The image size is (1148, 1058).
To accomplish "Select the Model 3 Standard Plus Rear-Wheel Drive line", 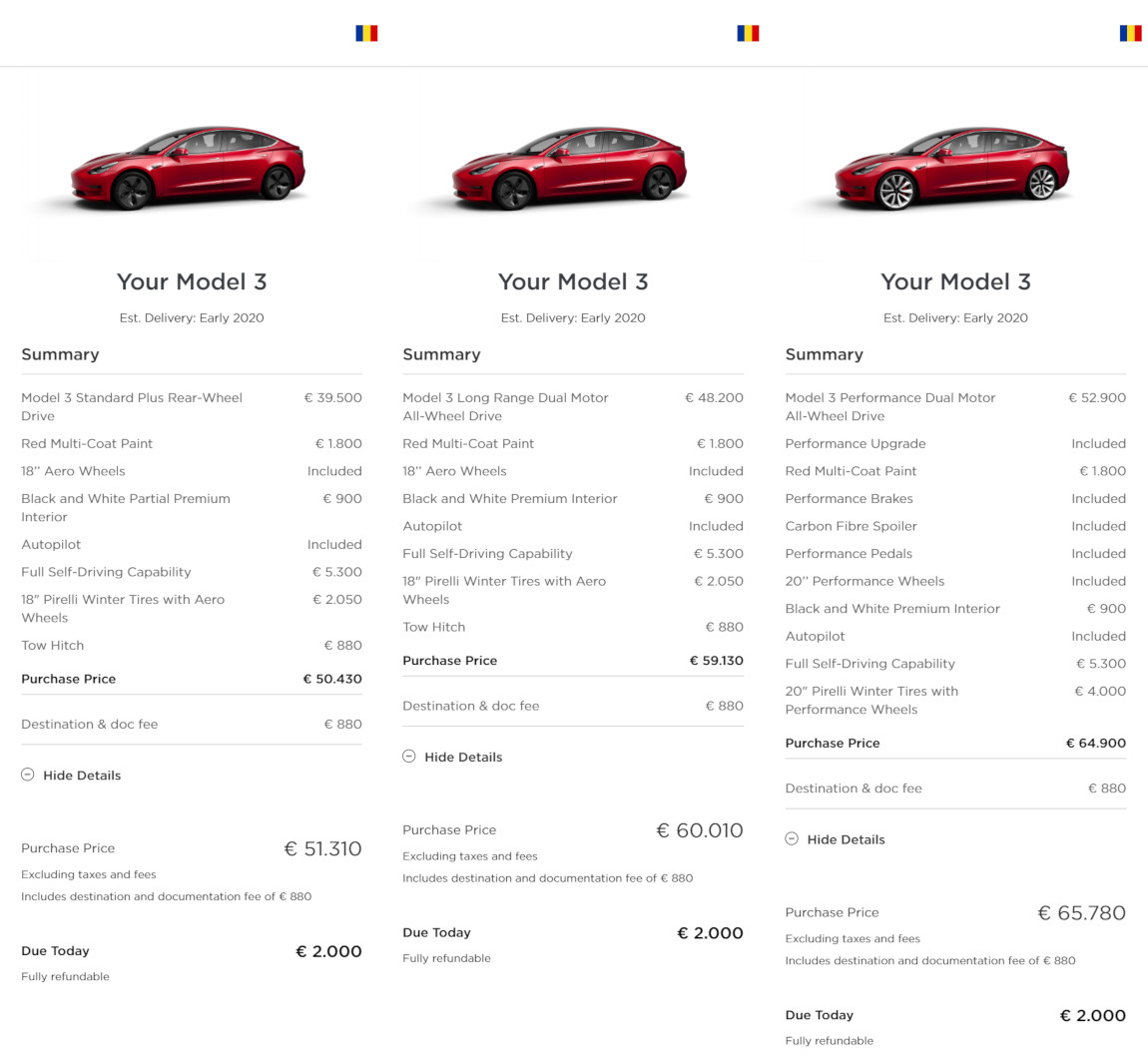I will click(x=191, y=406).
